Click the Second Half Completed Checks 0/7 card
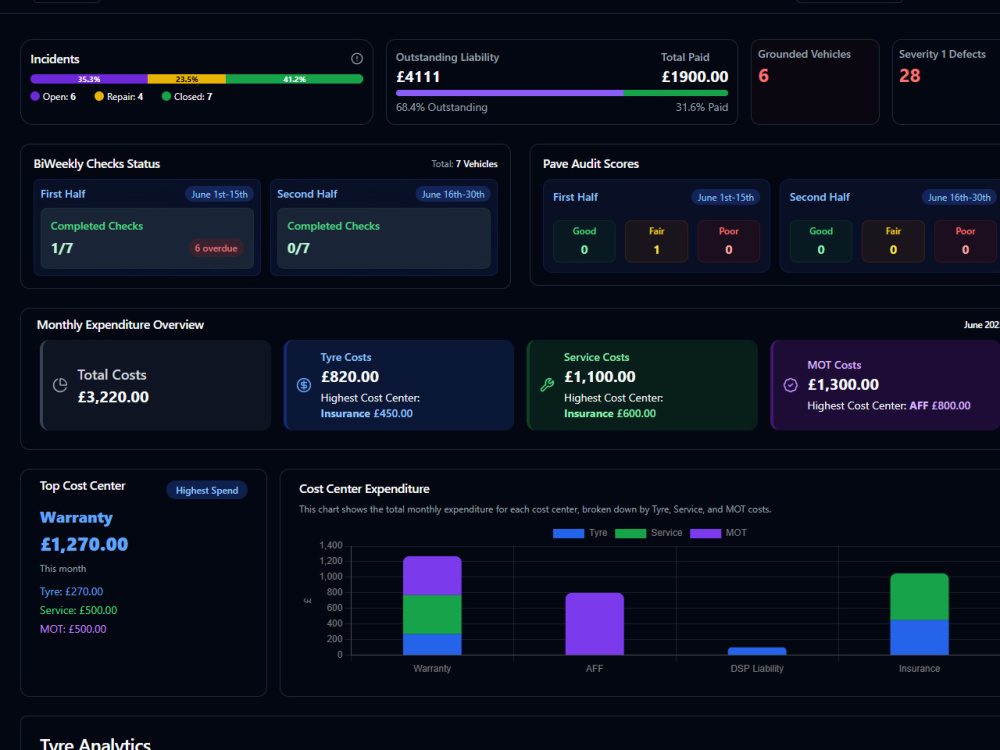1000x750 pixels. (384, 239)
